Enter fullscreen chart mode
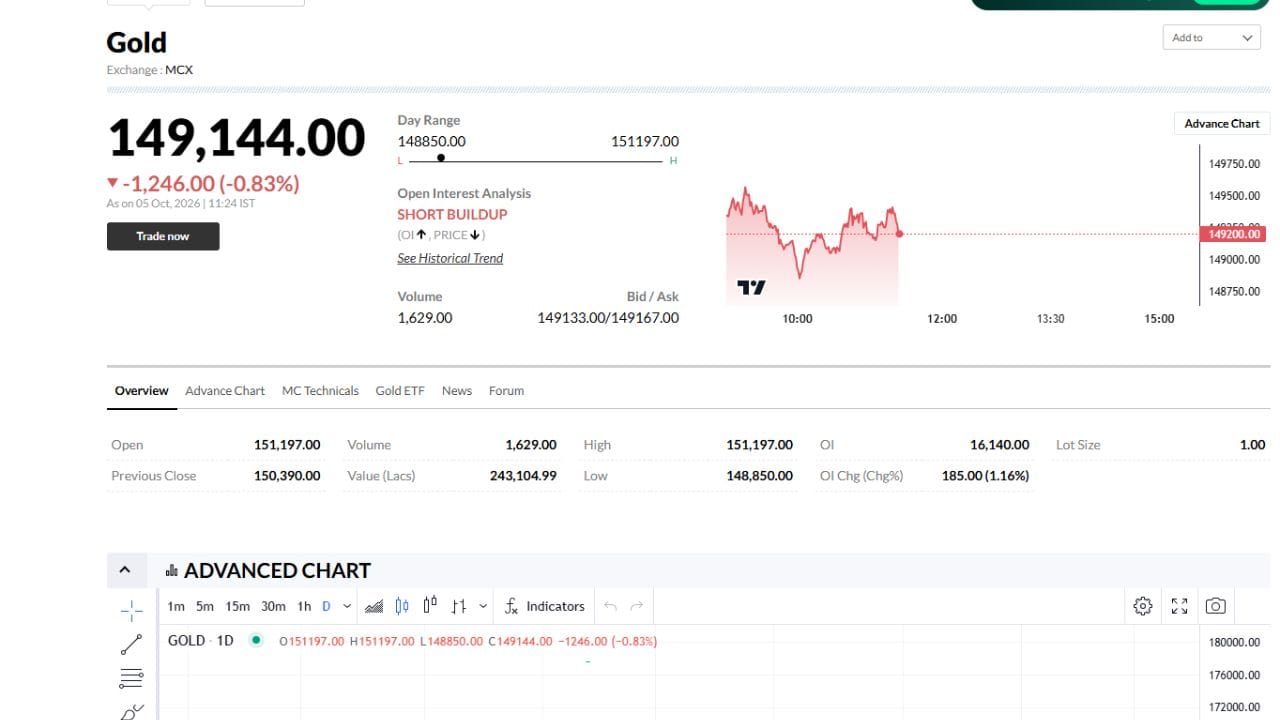This screenshot has width=1280, height=720. coord(1179,606)
